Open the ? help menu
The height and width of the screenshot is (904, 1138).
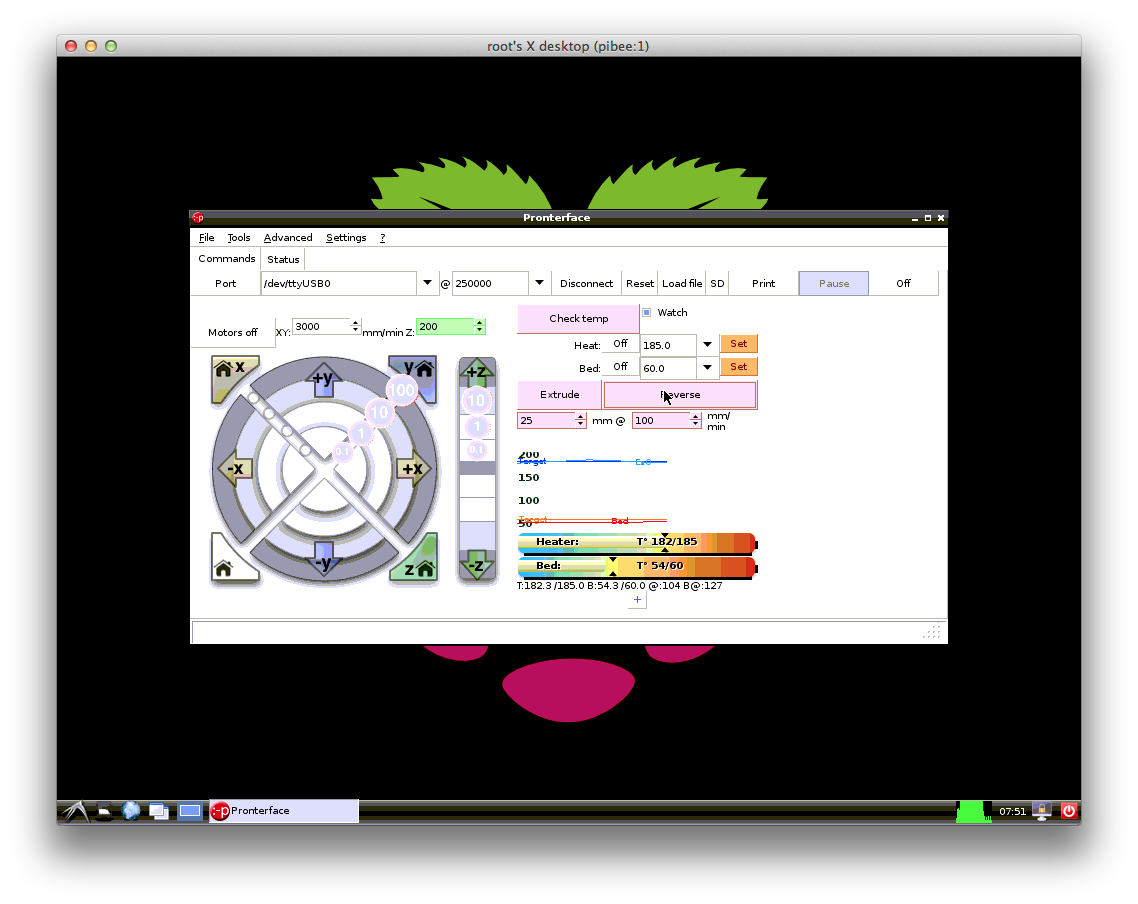(382, 237)
